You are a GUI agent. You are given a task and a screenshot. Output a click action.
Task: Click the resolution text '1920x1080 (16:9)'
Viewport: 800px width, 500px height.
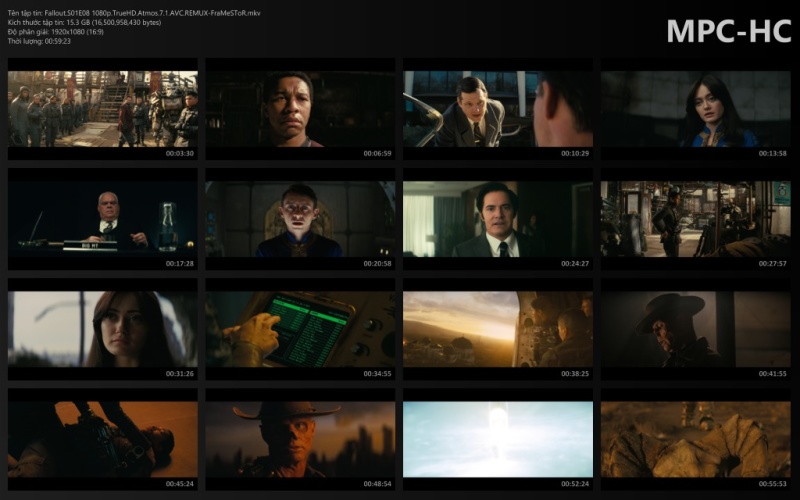(x=78, y=32)
